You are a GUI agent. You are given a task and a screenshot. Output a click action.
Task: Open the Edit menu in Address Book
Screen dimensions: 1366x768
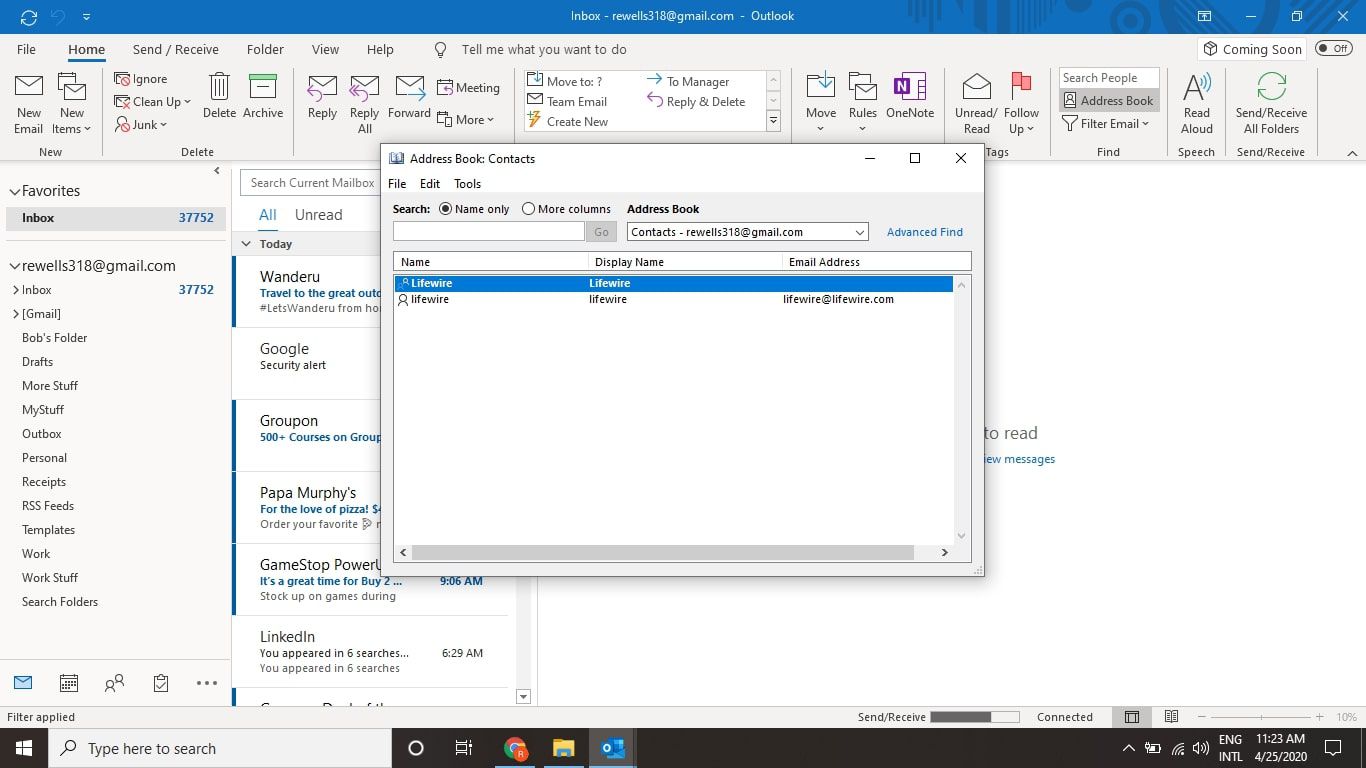[430, 184]
